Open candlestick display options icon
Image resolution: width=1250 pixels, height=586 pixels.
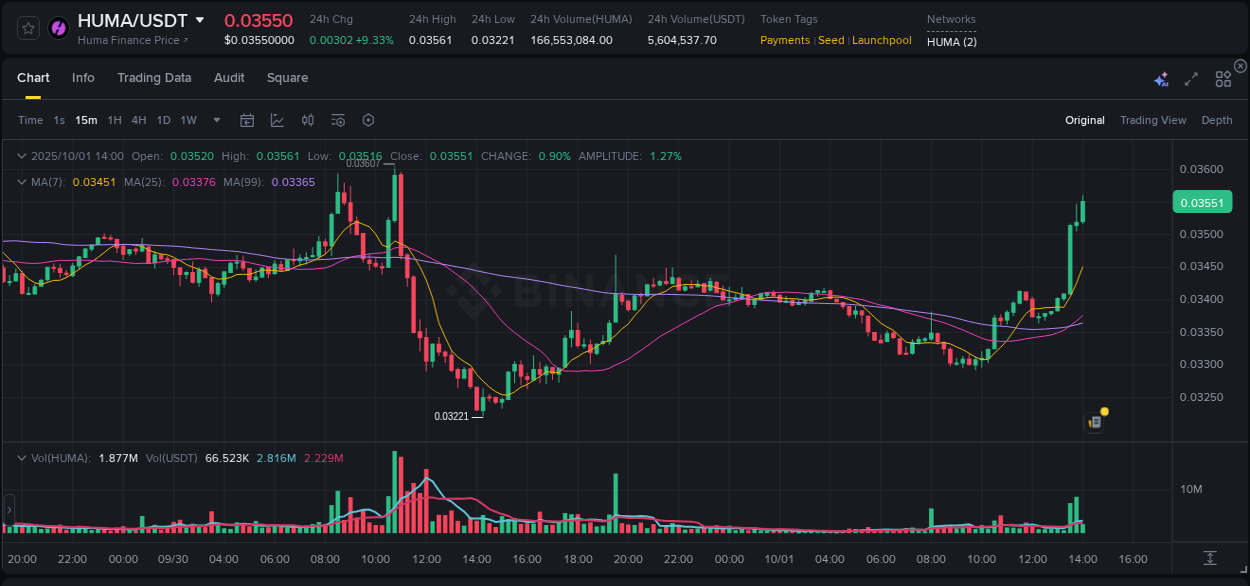click(307, 120)
